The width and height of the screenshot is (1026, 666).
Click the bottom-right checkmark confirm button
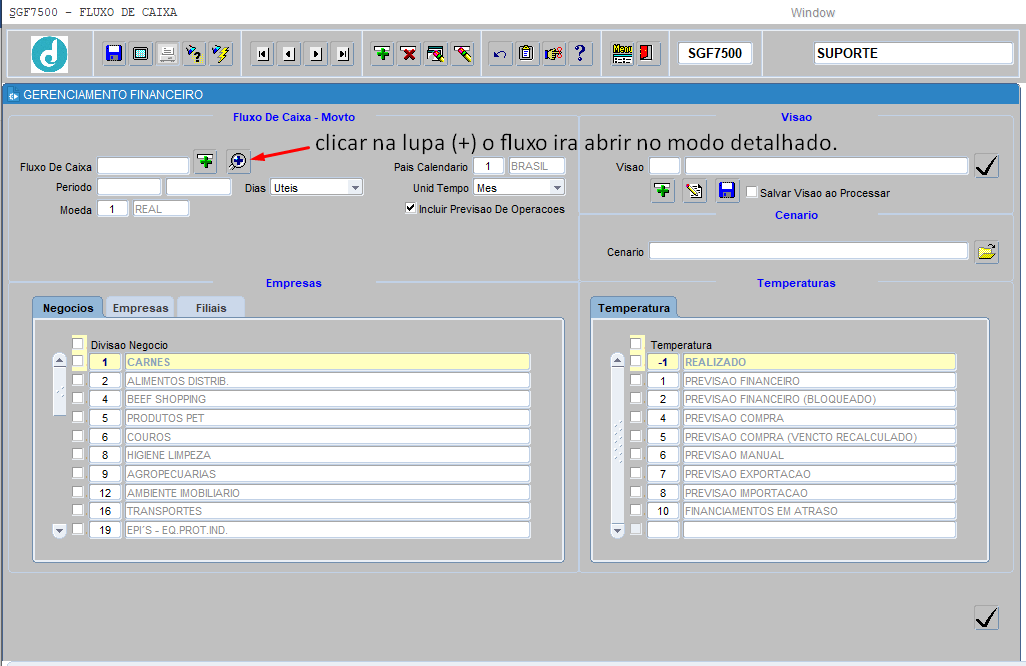(987, 618)
